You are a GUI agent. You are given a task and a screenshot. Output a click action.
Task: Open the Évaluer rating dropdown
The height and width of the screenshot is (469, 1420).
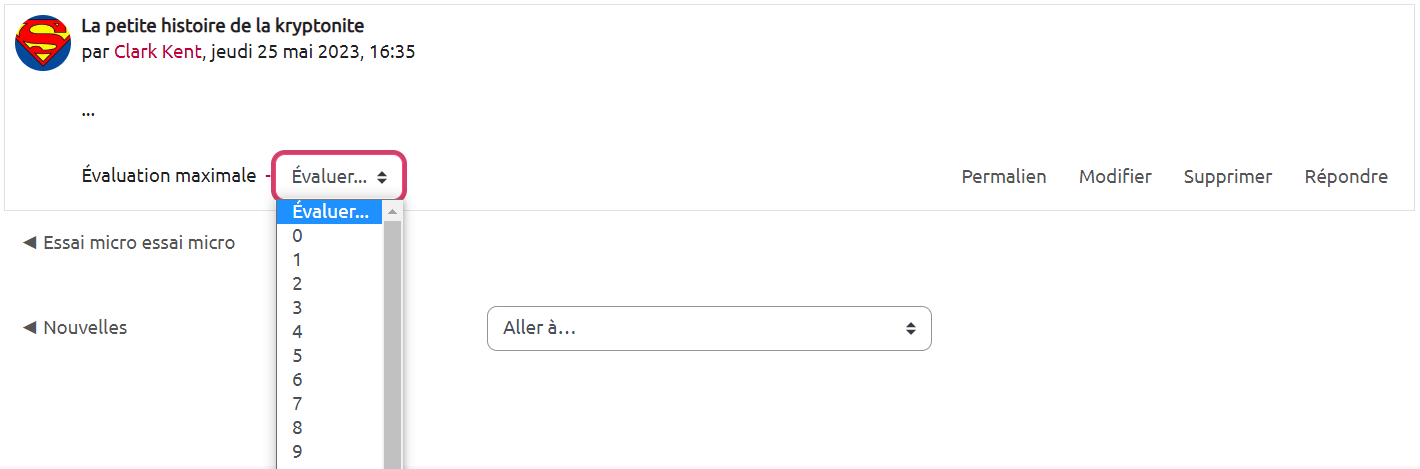pos(340,177)
